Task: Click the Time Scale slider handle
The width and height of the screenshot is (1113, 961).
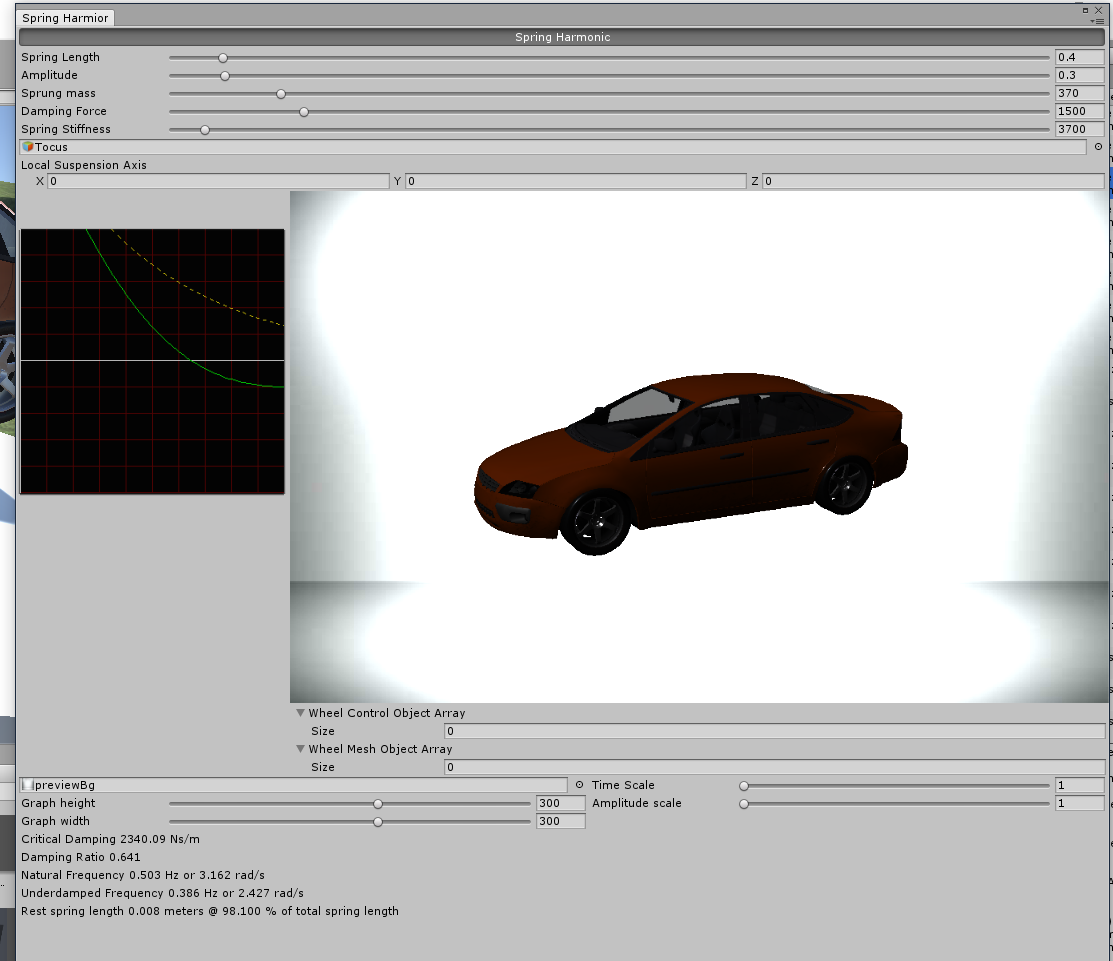Action: pos(744,786)
